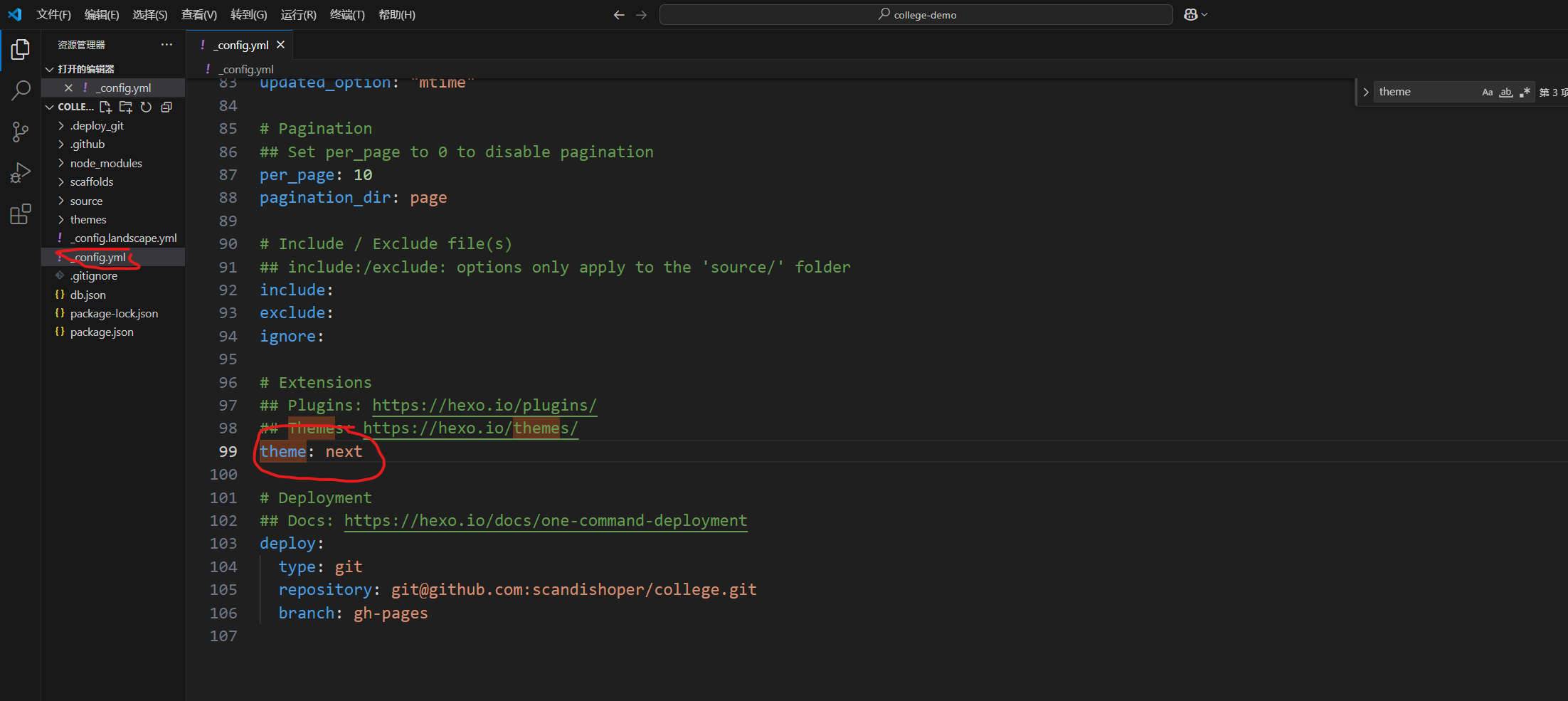Expand replace field in find widget

tap(1365, 92)
